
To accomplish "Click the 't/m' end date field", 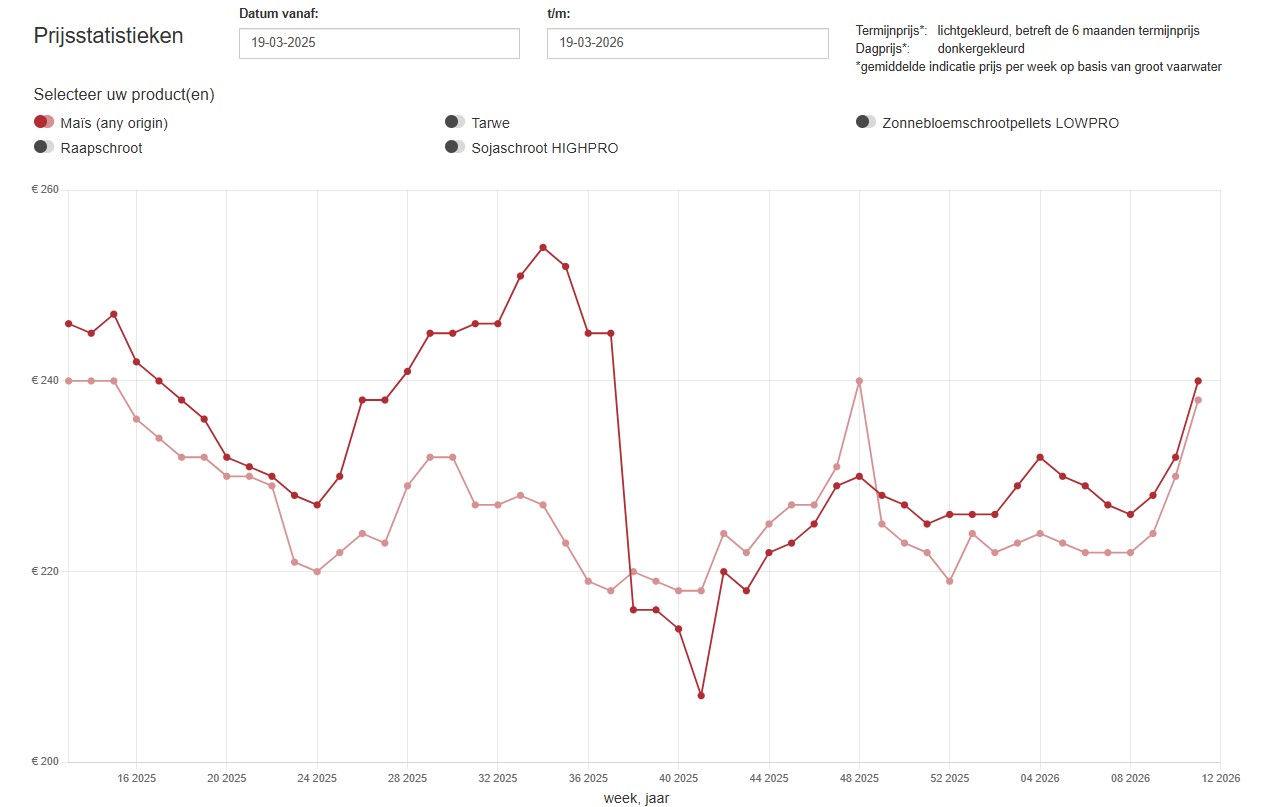I will pos(687,43).
